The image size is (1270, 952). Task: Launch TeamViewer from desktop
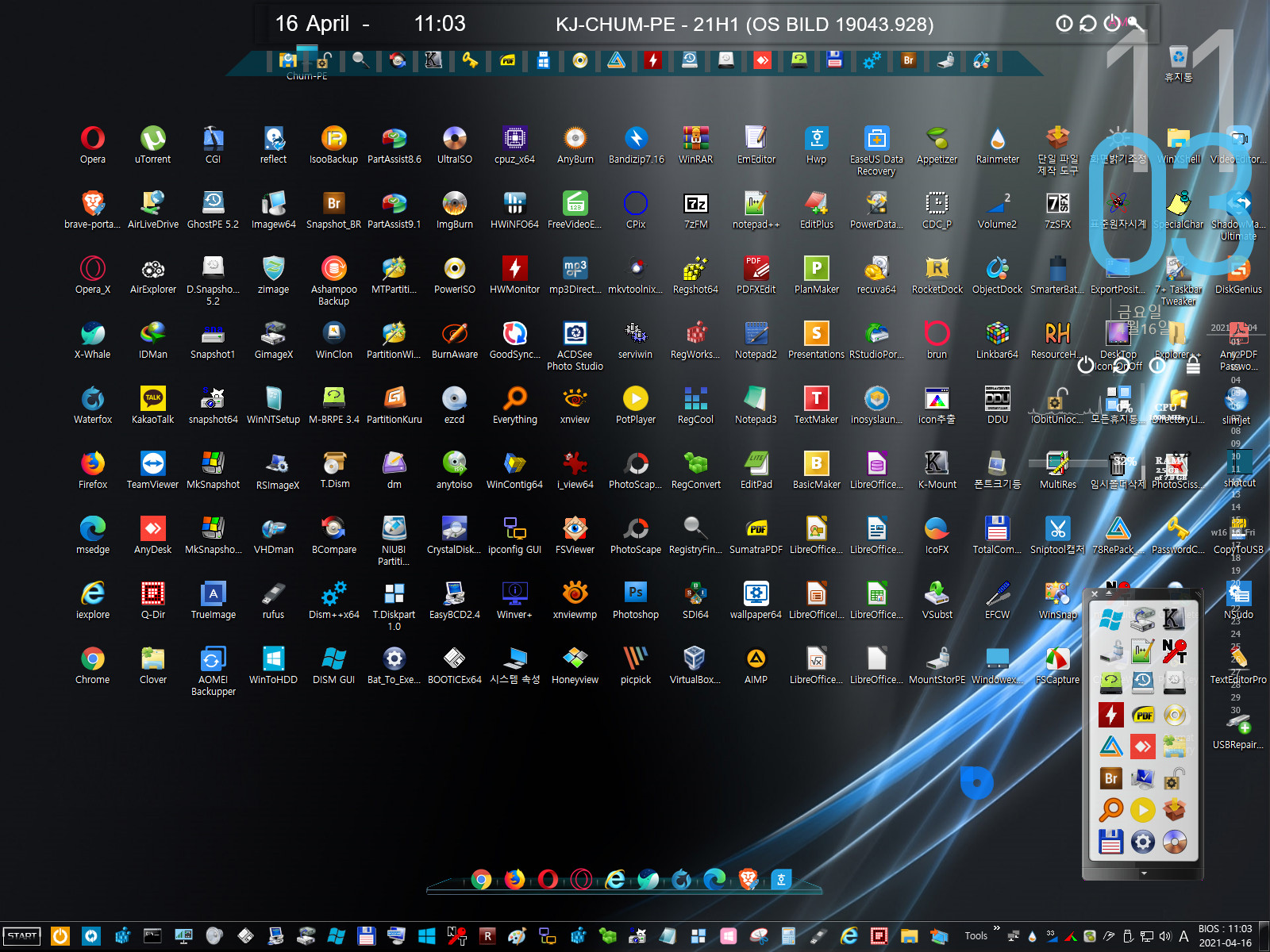[153, 470]
